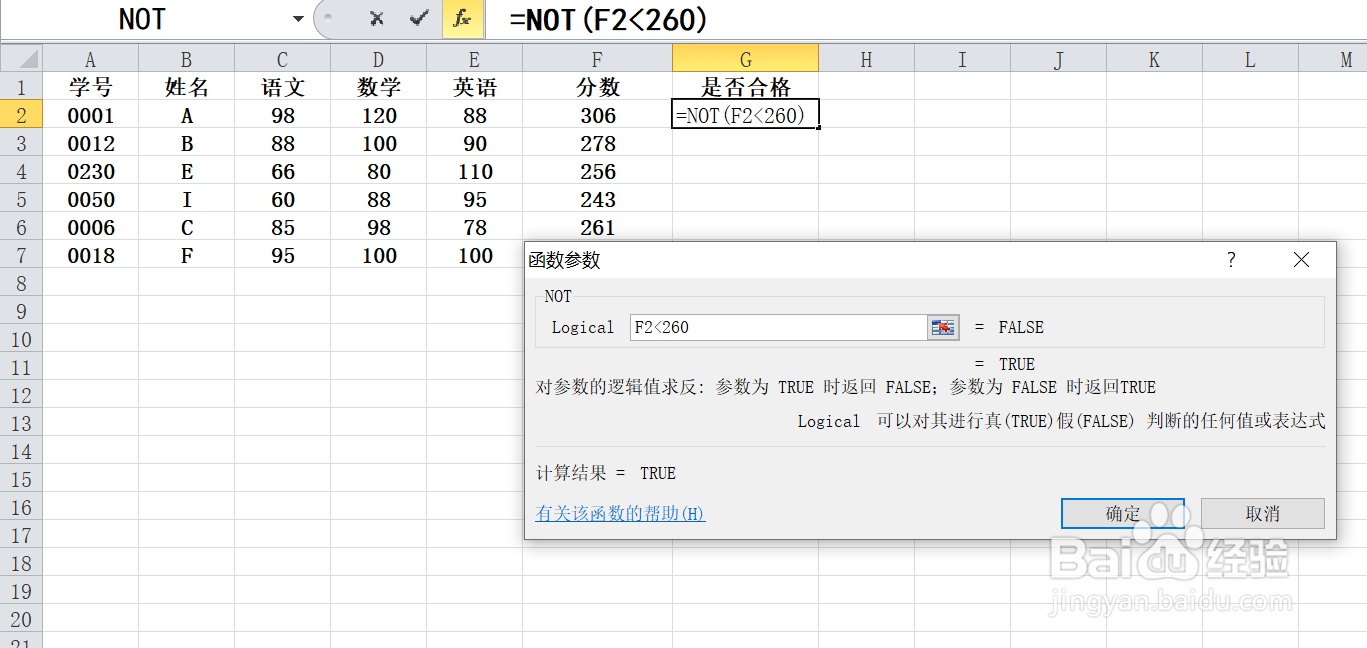Click the student ID 0012 cell

click(90, 143)
